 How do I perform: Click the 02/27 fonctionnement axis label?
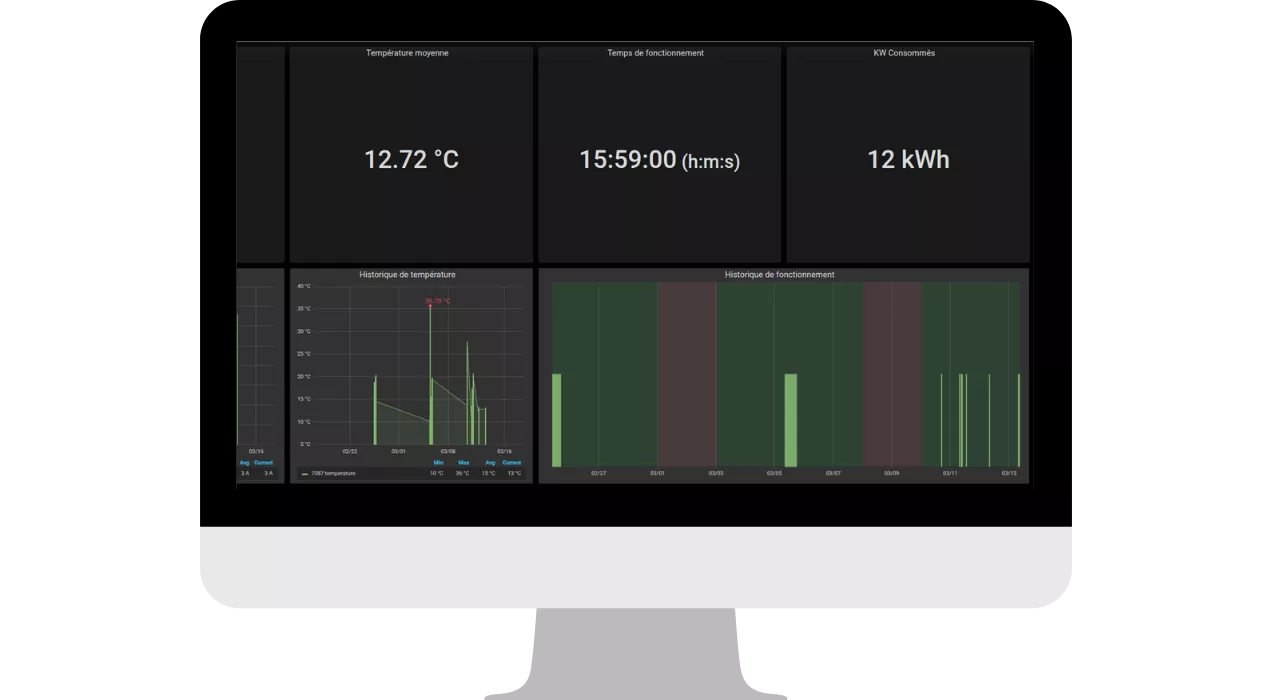point(598,473)
